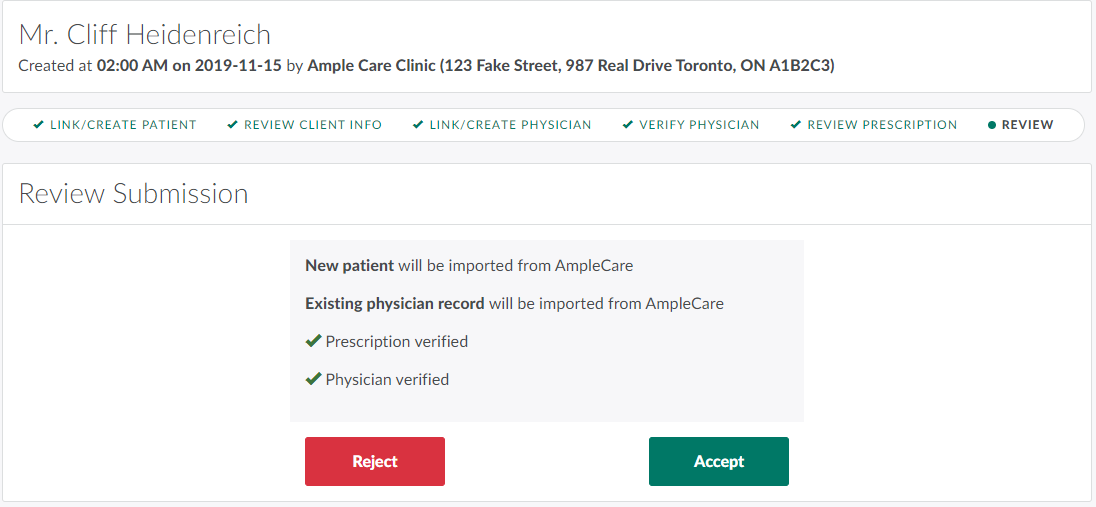
Task: Open the Review Client Info step
Action: (x=313, y=125)
